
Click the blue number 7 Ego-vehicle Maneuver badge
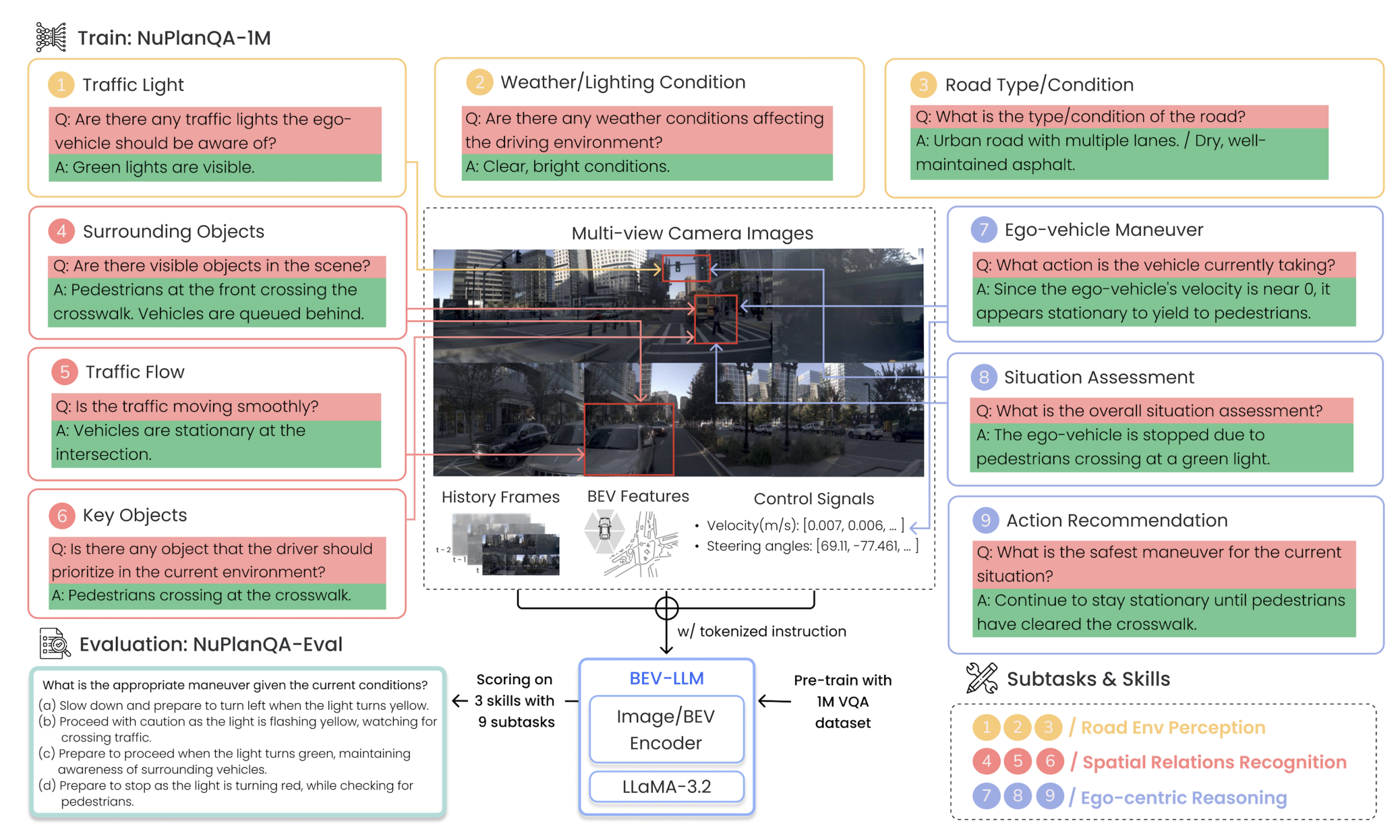tap(983, 230)
